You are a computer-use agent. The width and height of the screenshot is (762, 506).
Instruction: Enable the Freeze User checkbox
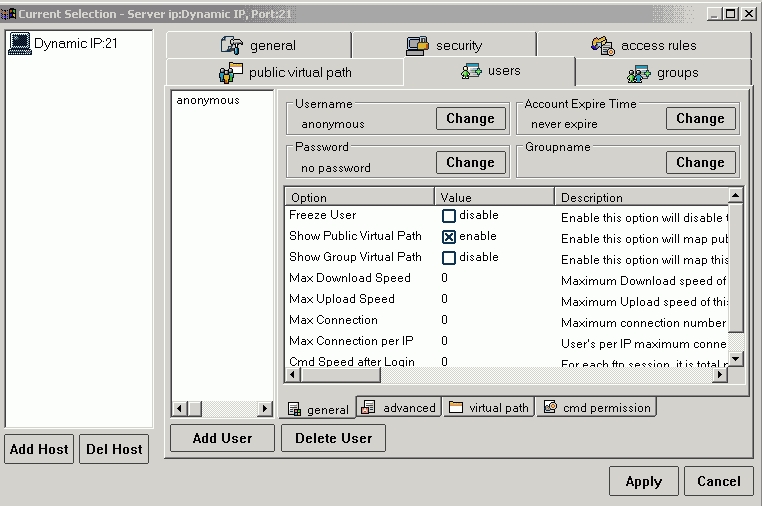point(449,216)
